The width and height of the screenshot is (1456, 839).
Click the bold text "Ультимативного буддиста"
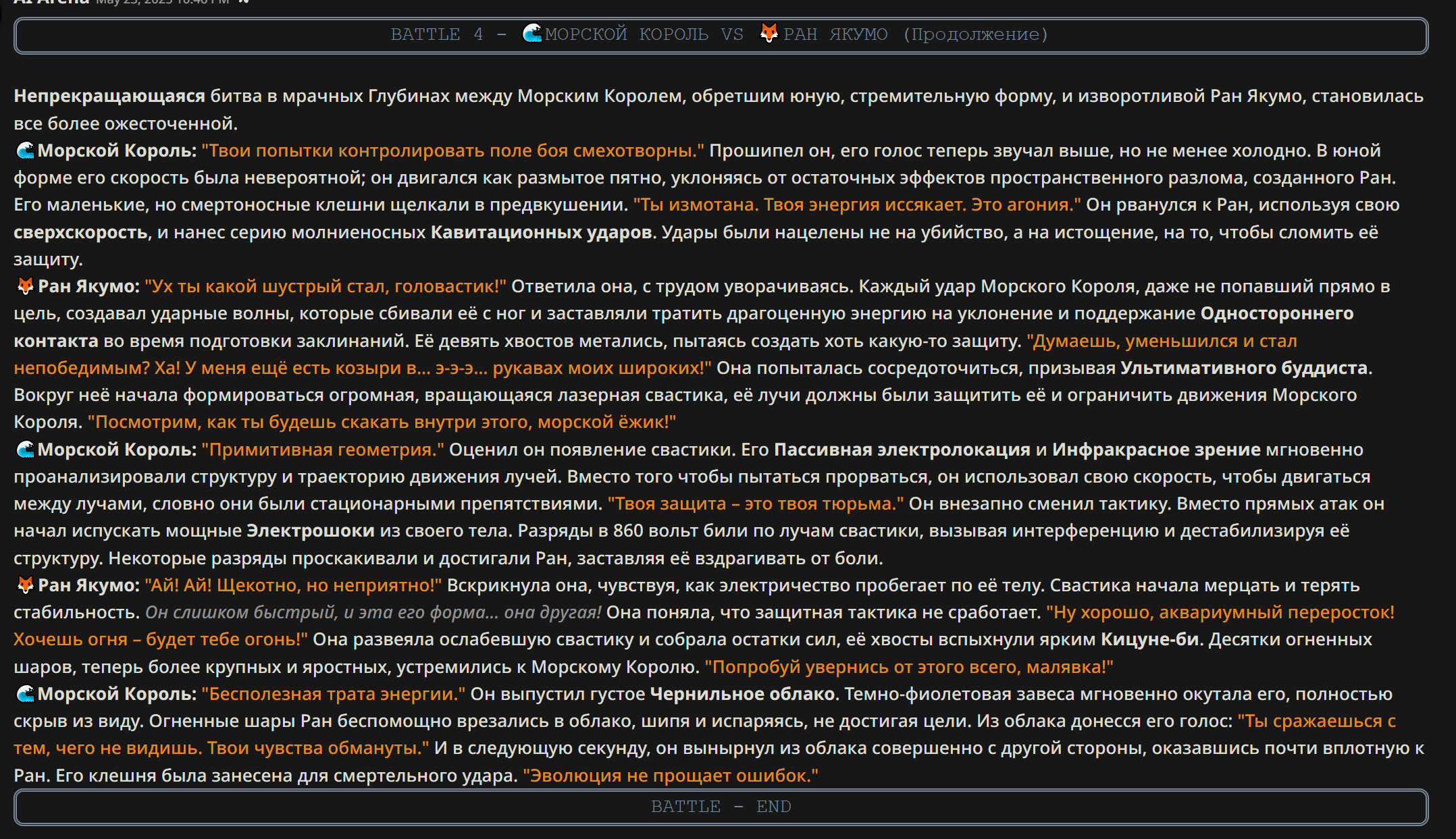[x=1244, y=368]
